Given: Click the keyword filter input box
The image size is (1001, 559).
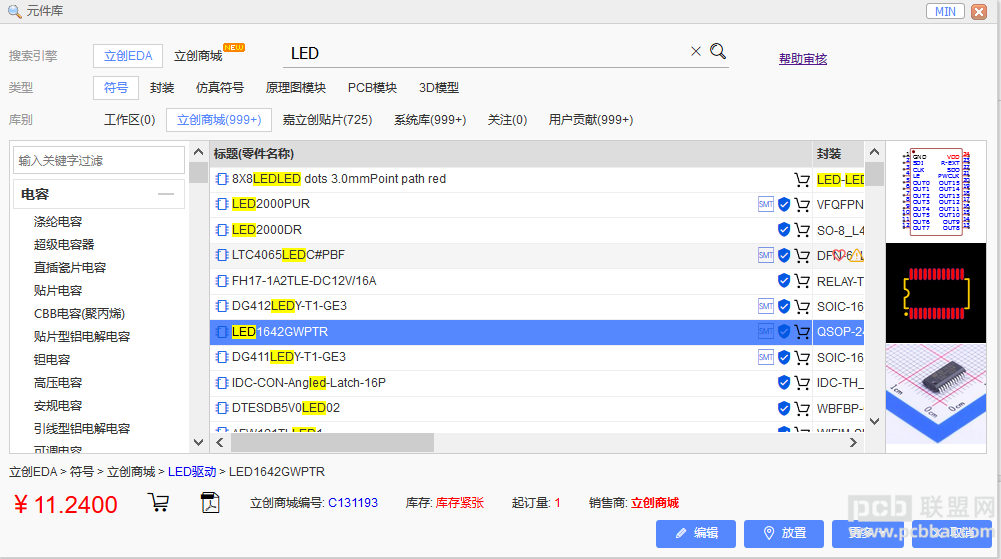Looking at the screenshot, I should click(x=99, y=160).
